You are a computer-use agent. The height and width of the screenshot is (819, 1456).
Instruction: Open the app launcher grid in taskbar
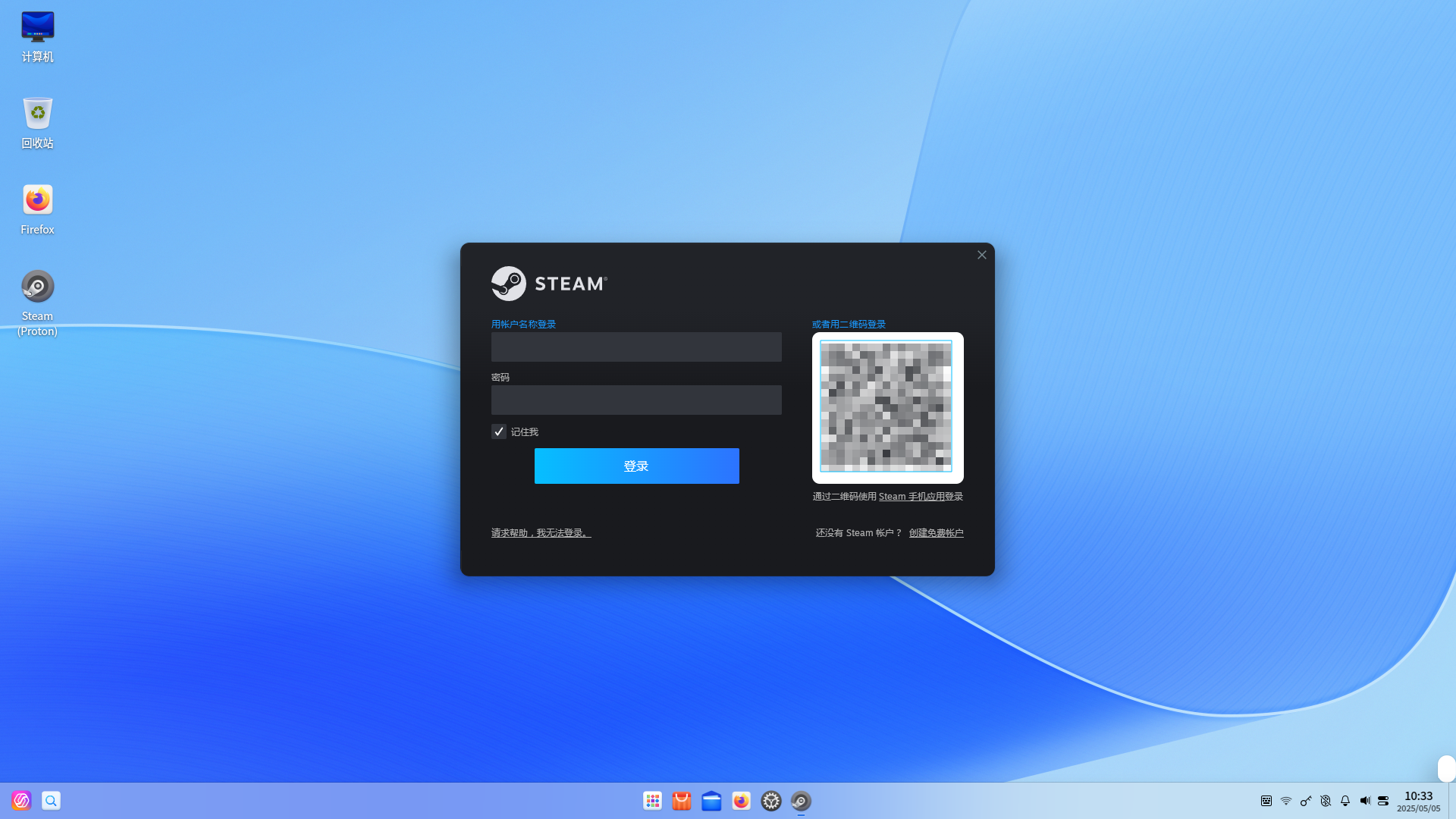pos(652,801)
